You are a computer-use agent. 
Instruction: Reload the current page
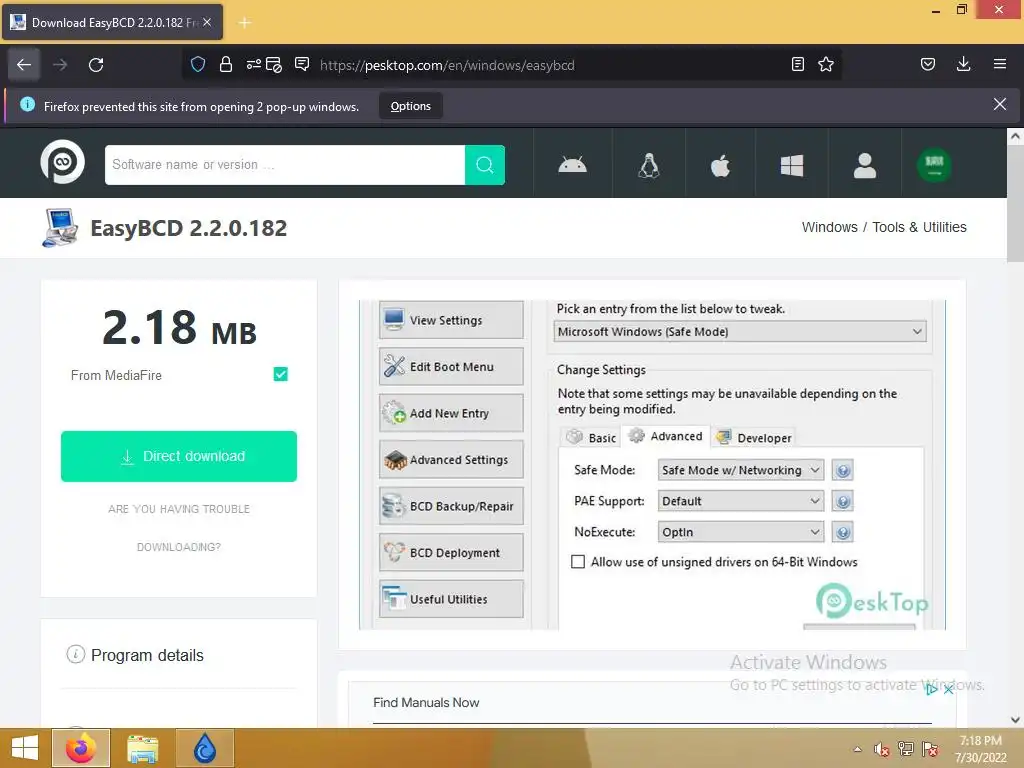pyautogui.click(x=96, y=65)
